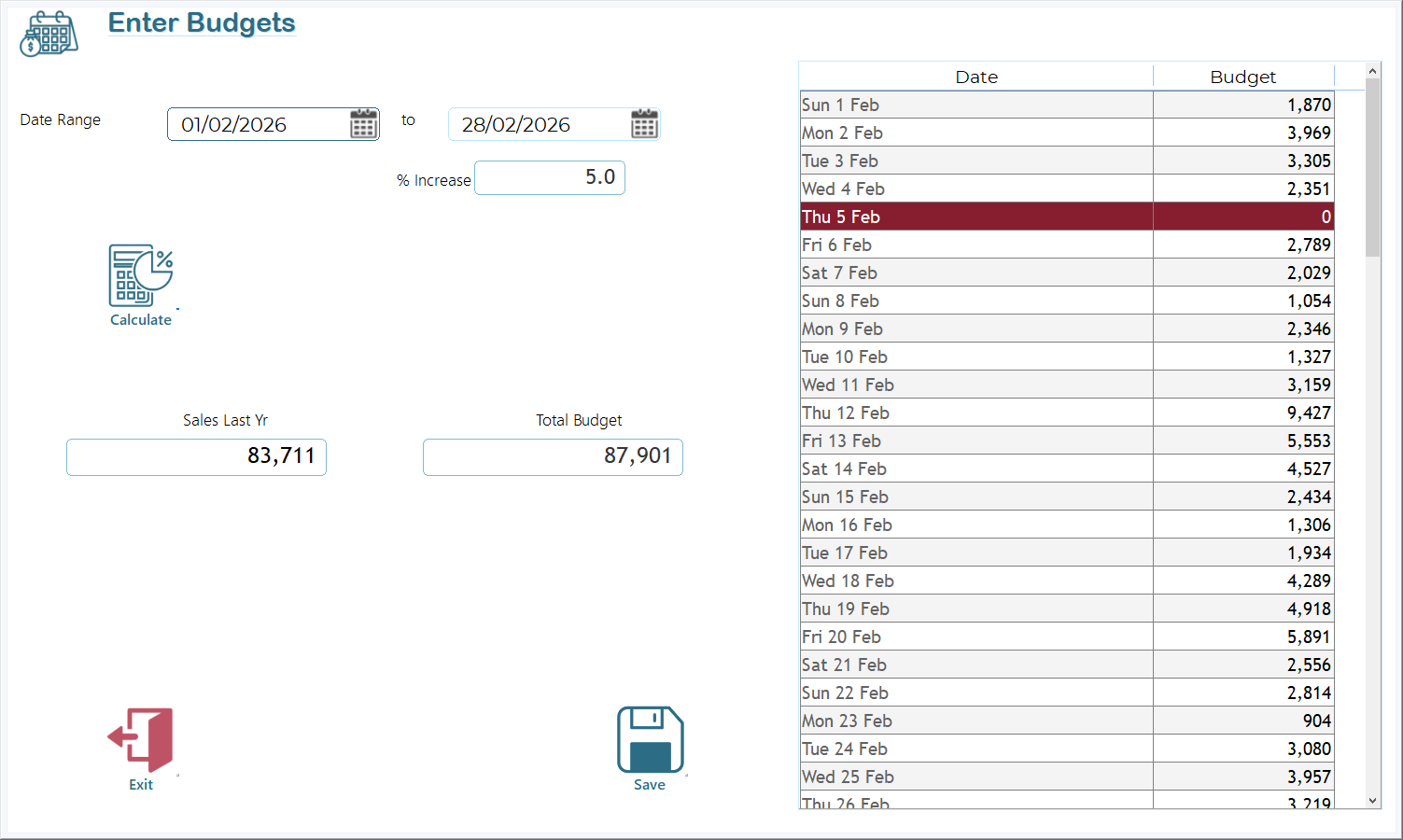
Task: Open the start date calendar picker
Action: pyautogui.click(x=363, y=124)
